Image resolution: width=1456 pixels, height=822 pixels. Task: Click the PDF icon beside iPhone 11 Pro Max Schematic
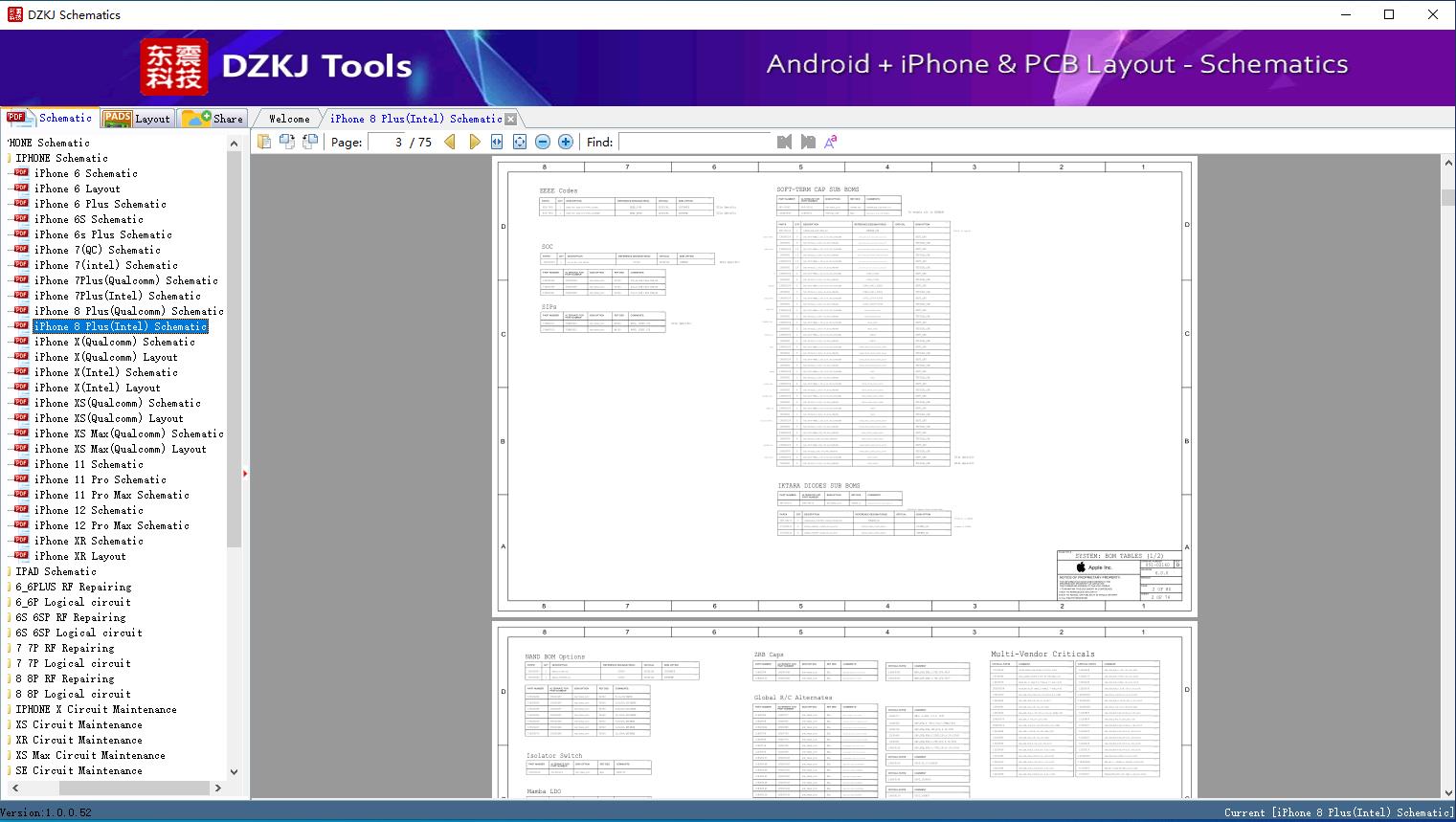(x=21, y=495)
